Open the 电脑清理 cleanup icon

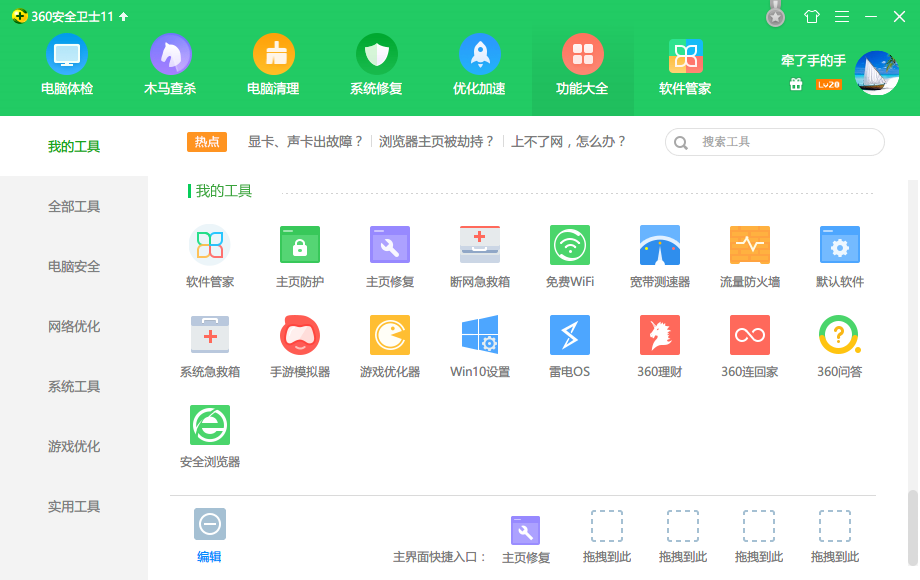click(273, 55)
